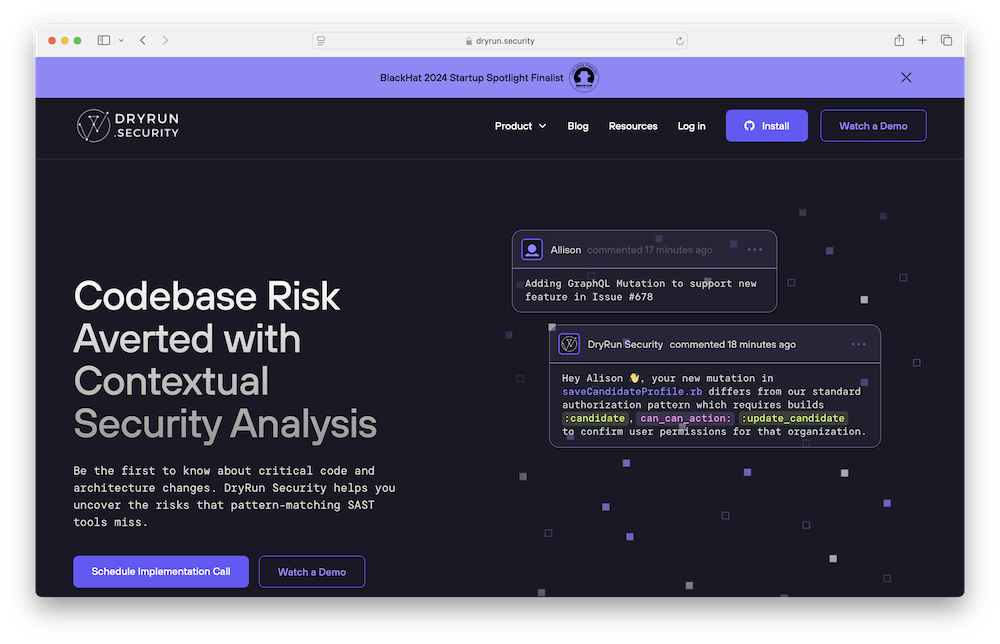Click 'Adding GraphQL Mutation' comment text
This screenshot has width=1000, height=644.
click(x=640, y=290)
